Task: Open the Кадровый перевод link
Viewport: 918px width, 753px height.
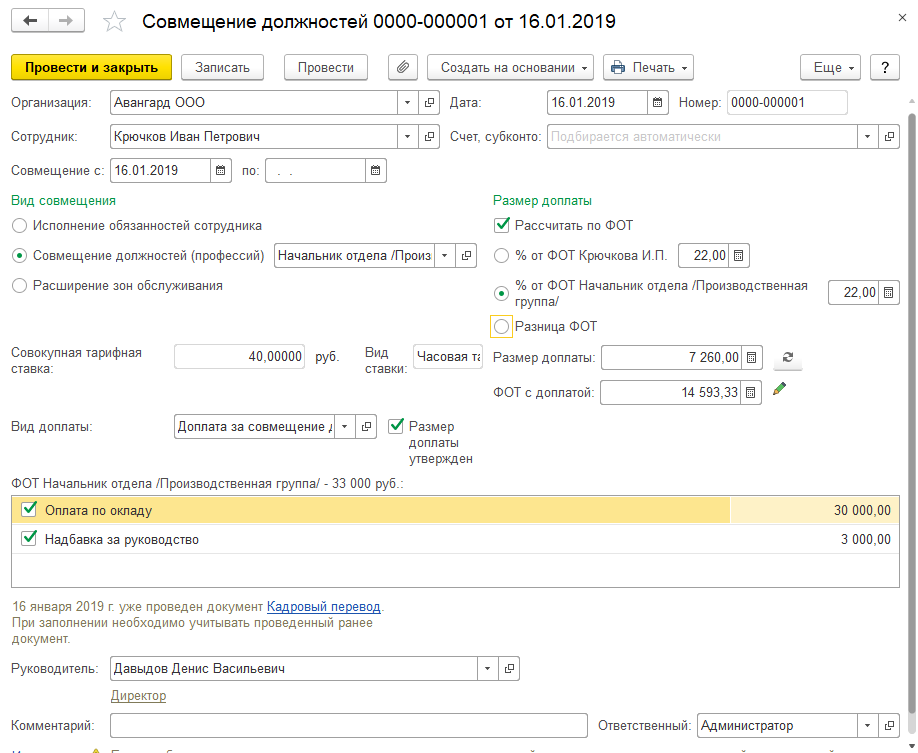Action: coord(323,606)
